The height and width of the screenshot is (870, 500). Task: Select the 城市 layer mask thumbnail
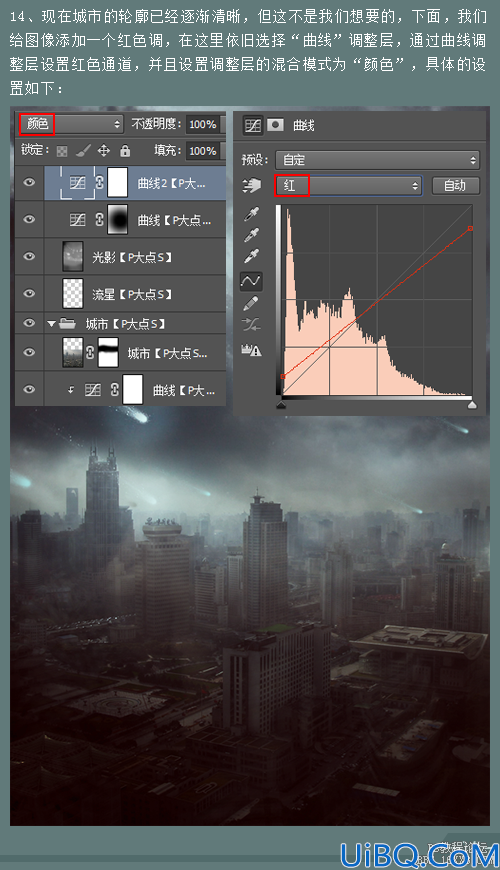tap(108, 352)
